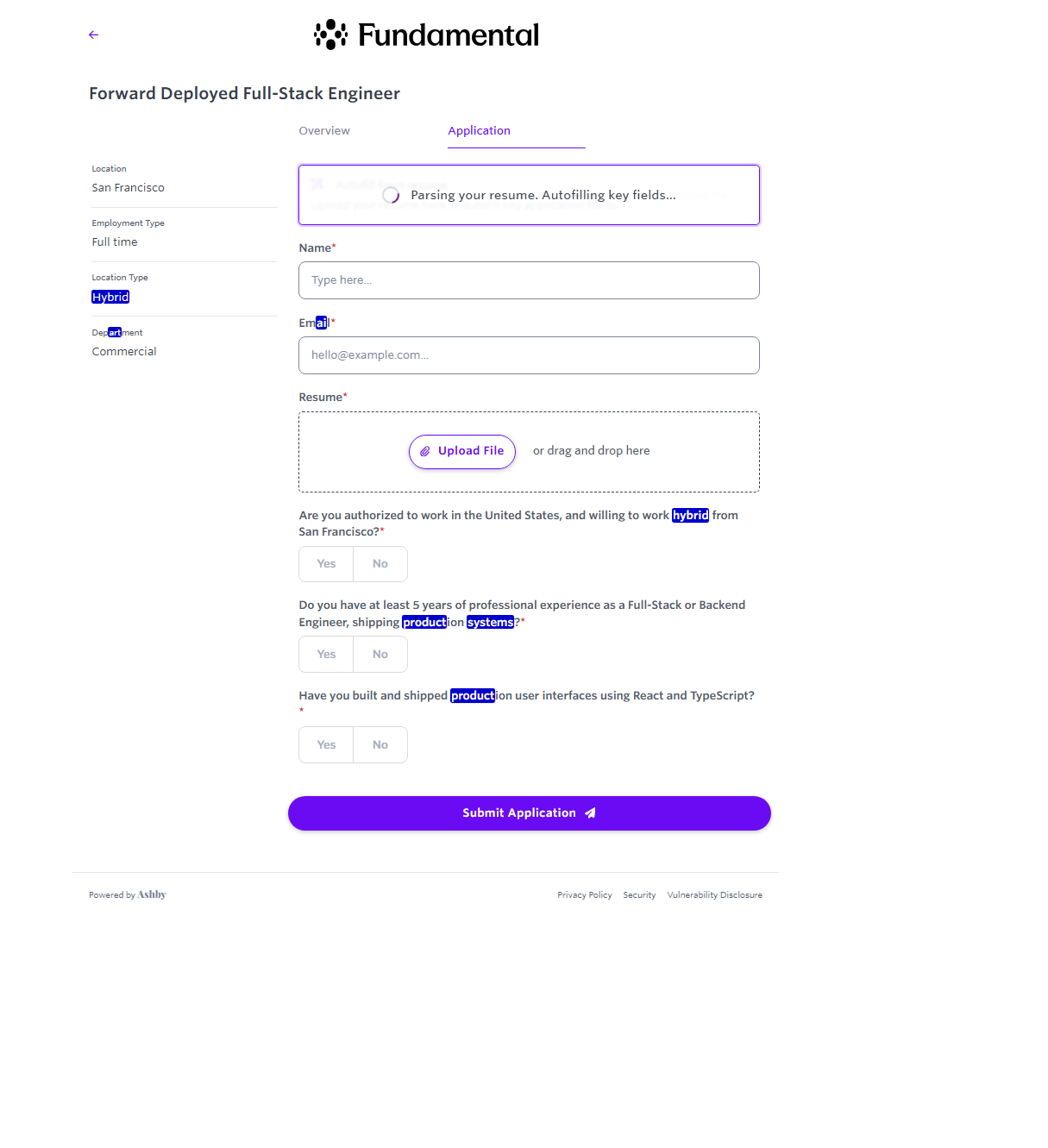Select Yes for 5 years experience
1048x1148 pixels.
tap(326, 655)
